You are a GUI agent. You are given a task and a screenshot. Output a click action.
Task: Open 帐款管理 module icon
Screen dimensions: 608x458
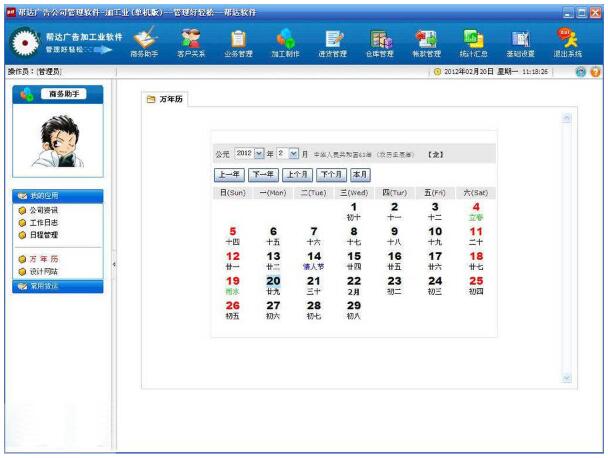(x=427, y=43)
